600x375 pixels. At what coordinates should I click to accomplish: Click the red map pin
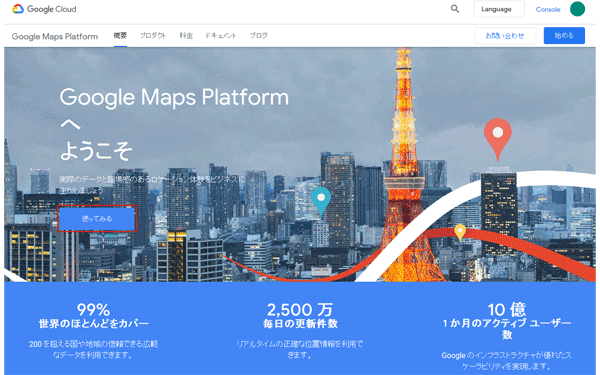point(497,139)
